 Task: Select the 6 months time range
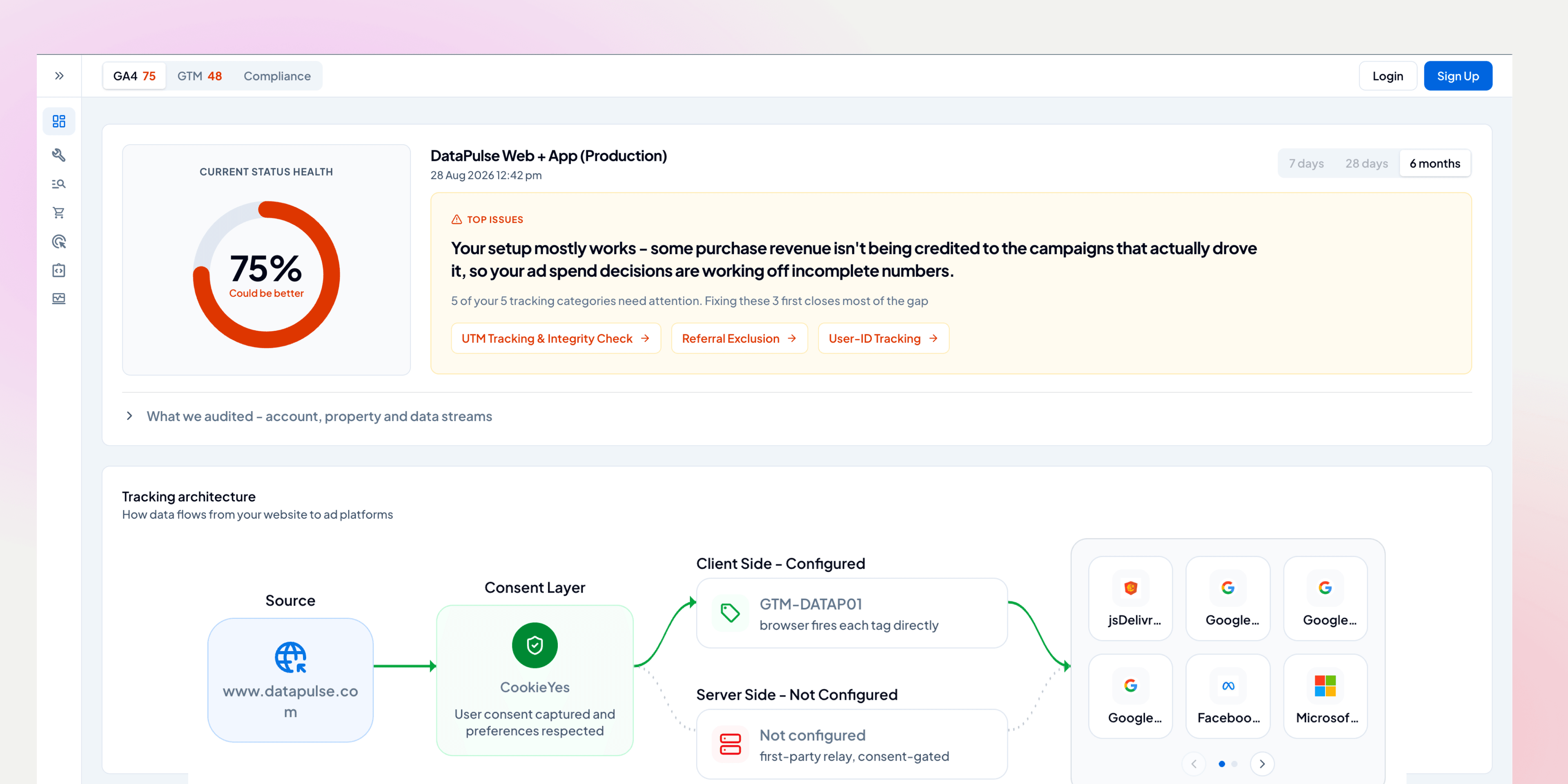click(x=1435, y=163)
